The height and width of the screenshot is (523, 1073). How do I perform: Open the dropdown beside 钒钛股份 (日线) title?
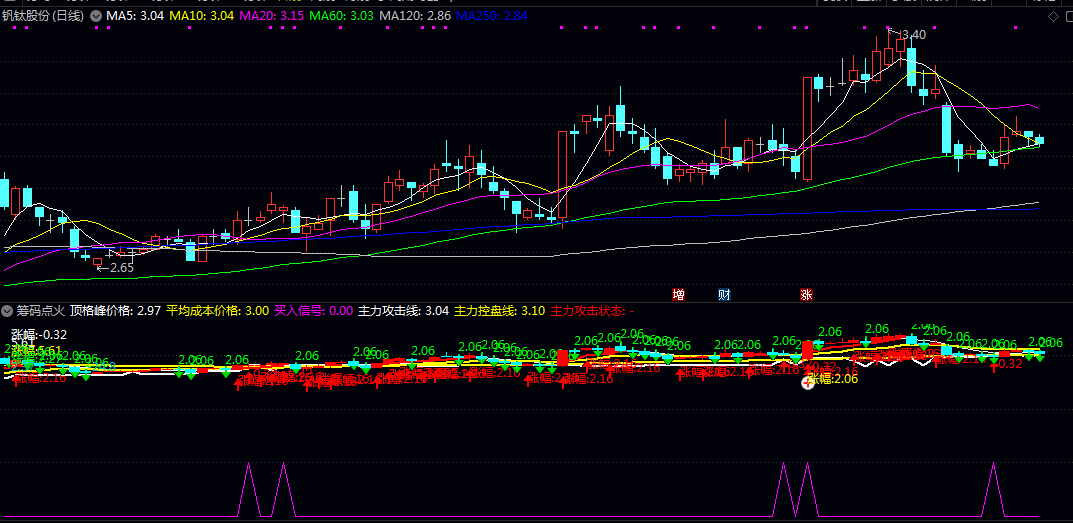point(94,17)
